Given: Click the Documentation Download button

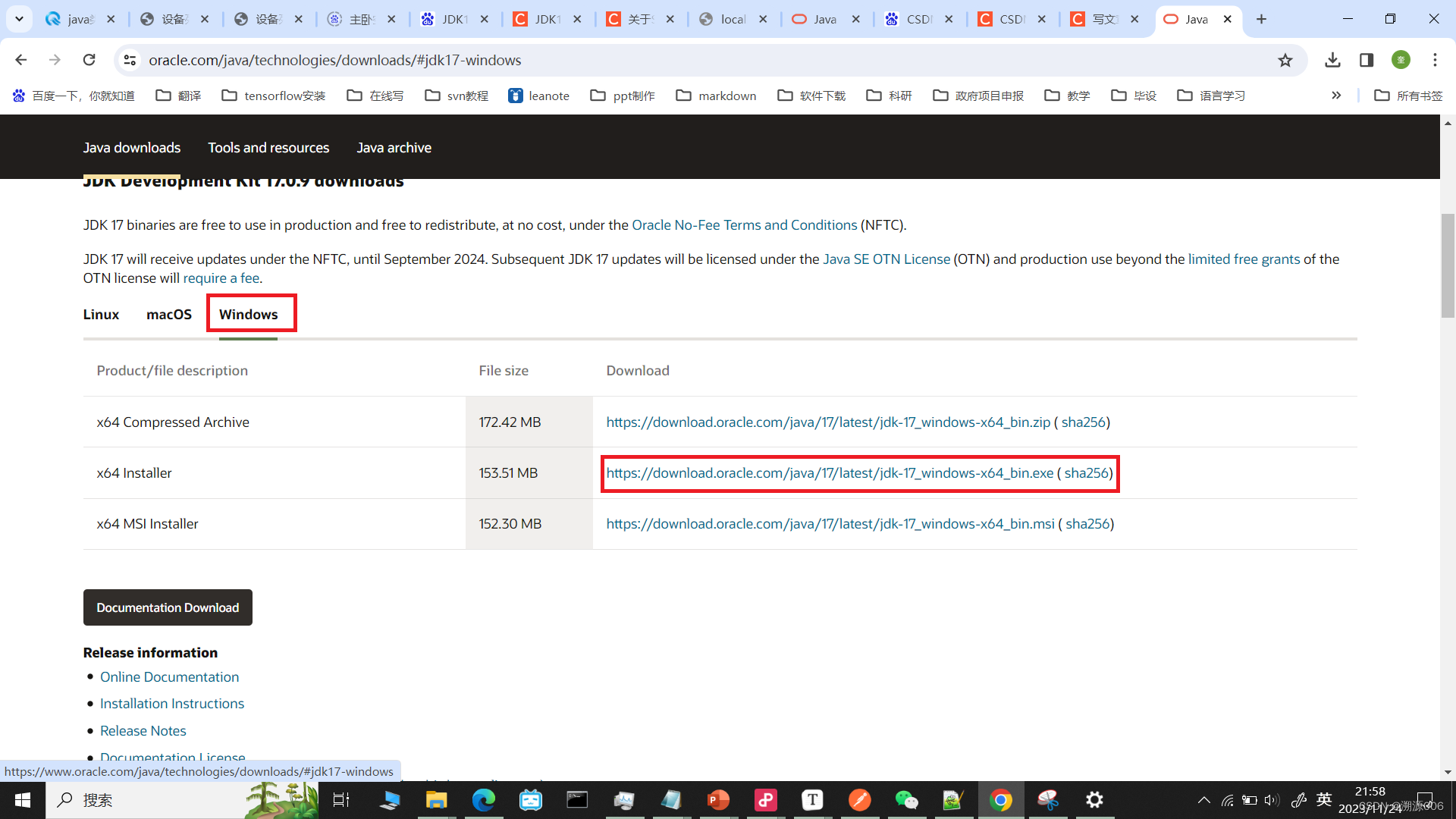Looking at the screenshot, I should coord(167,607).
